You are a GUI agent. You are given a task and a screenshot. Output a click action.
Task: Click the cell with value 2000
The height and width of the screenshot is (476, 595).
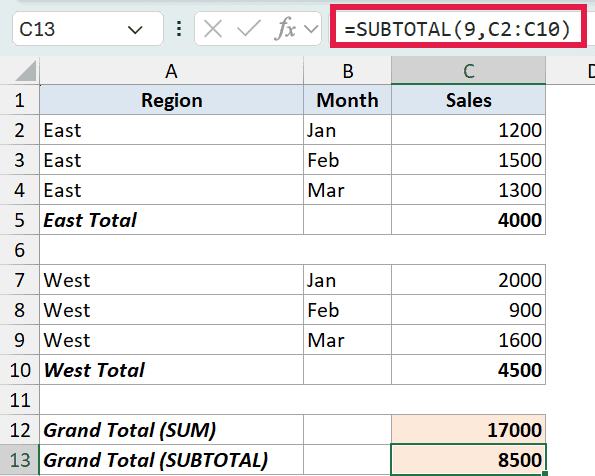pyautogui.click(x=469, y=280)
